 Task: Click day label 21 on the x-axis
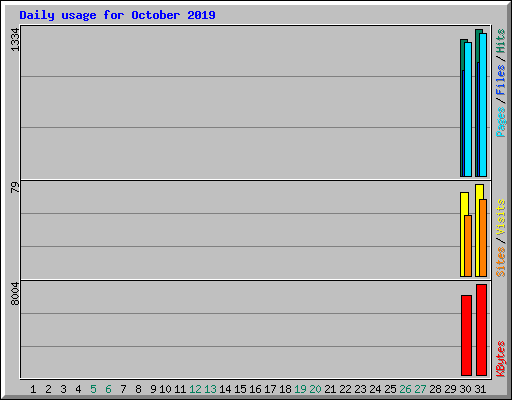coord(330,389)
